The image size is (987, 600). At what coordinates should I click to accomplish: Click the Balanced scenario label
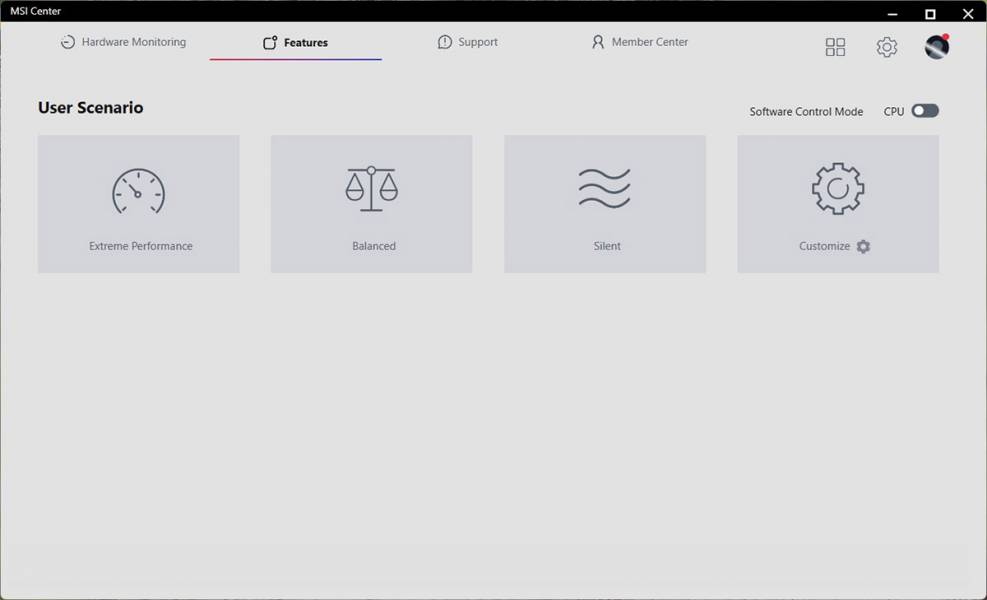pyautogui.click(x=374, y=246)
